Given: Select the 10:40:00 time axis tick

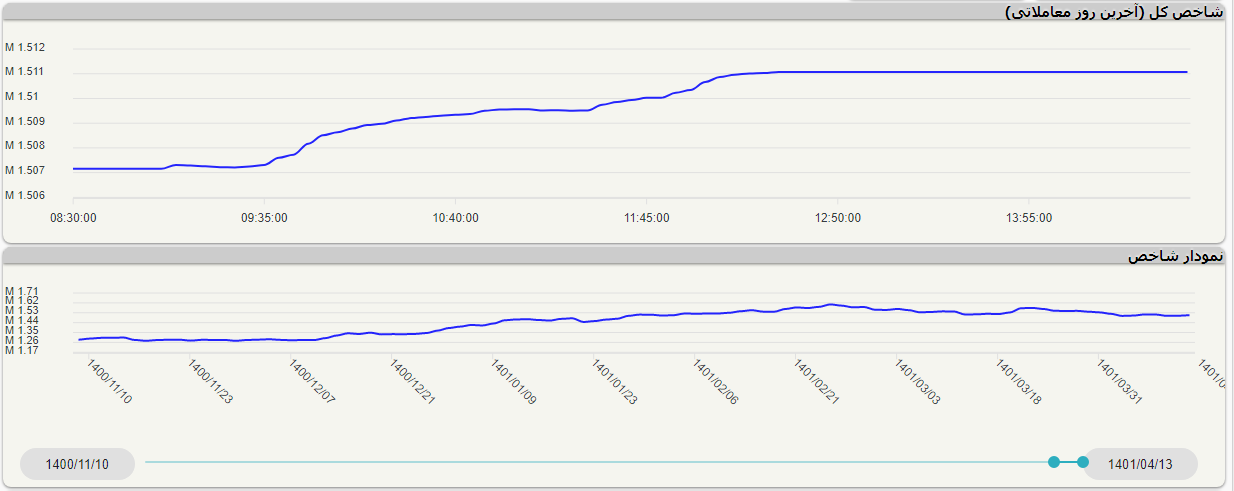Looking at the screenshot, I should pyautogui.click(x=456, y=218).
